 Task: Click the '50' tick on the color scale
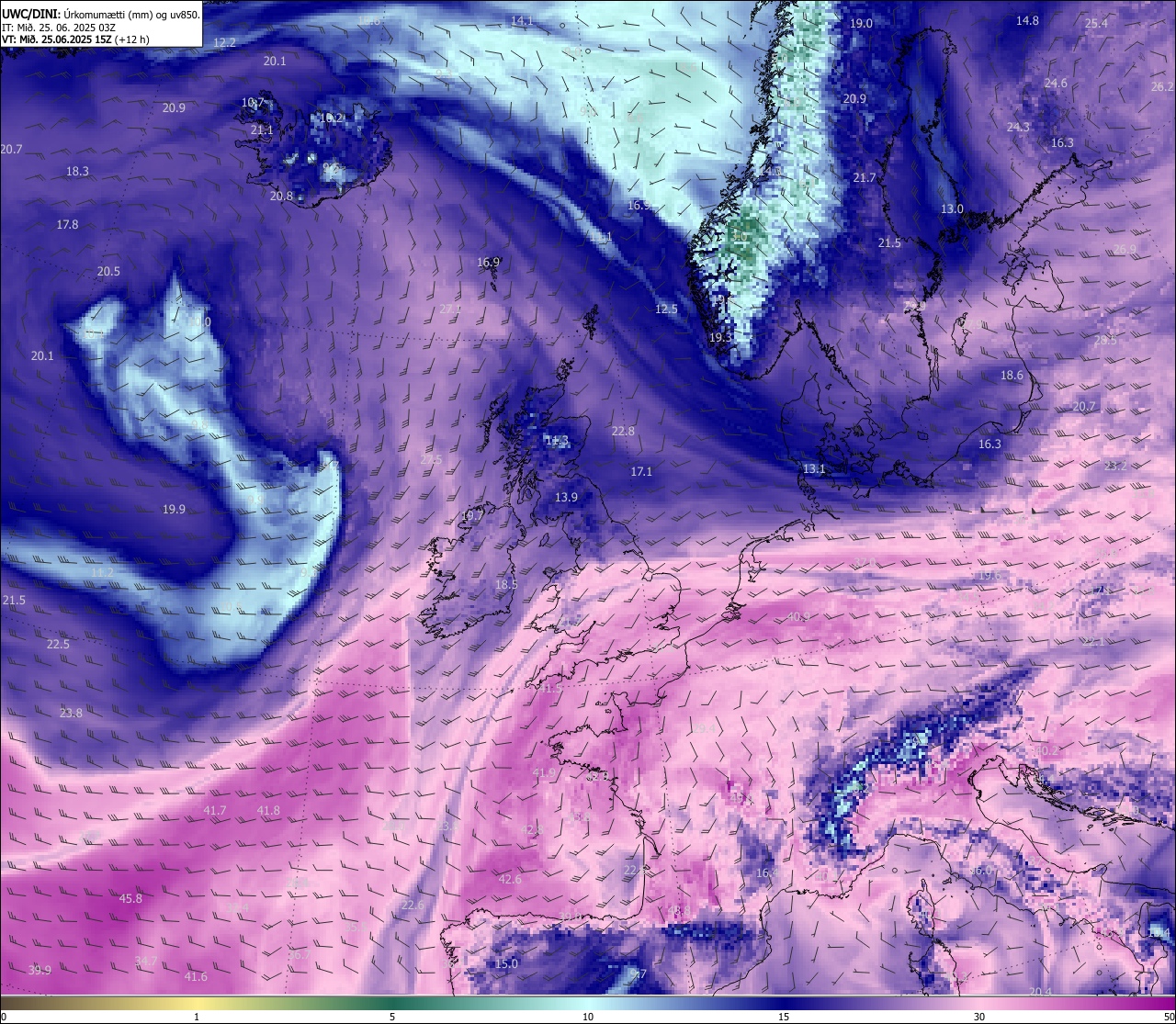pyautogui.click(x=1168, y=1017)
